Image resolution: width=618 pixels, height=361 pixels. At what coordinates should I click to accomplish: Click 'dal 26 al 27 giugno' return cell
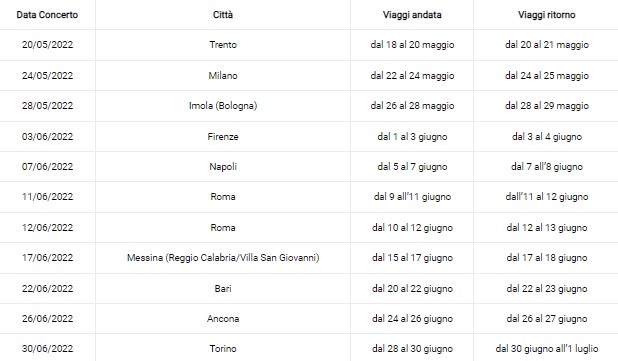(x=547, y=318)
